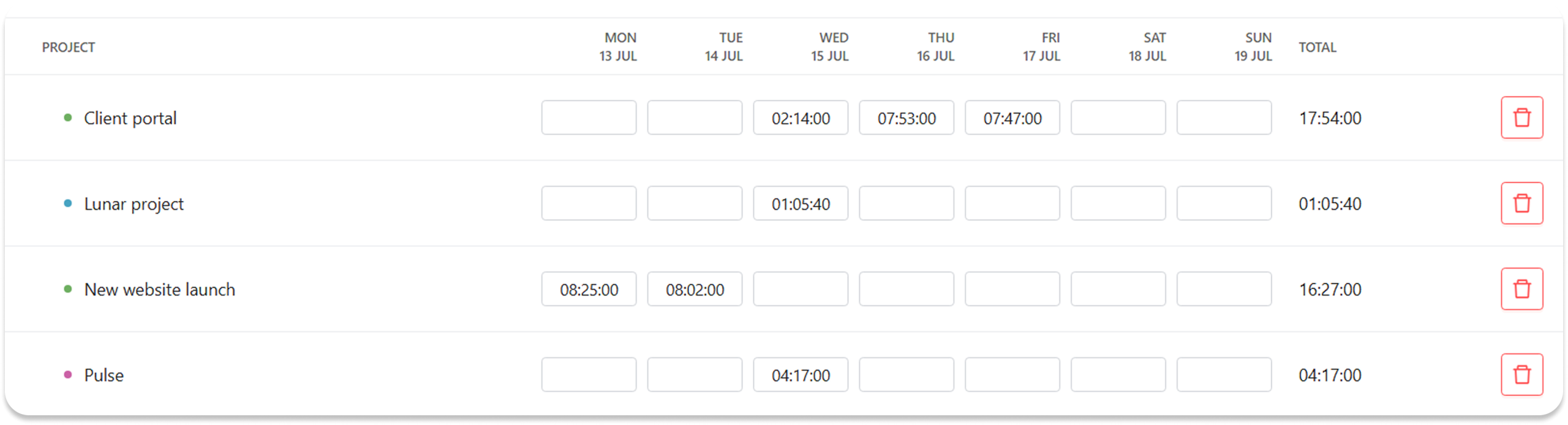Screen dimensions: 1568x425
Task: Click the blue dot beside Lunar project
Action: (68, 203)
